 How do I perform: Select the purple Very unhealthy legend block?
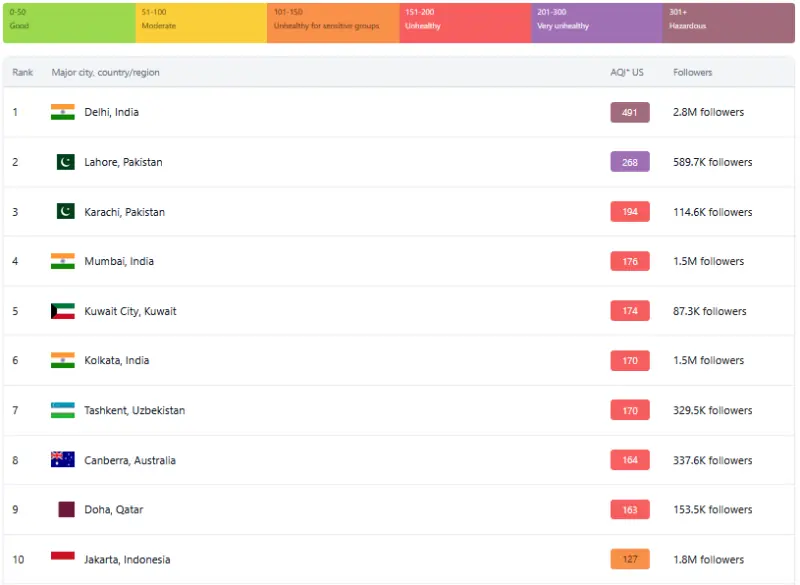tap(596, 22)
